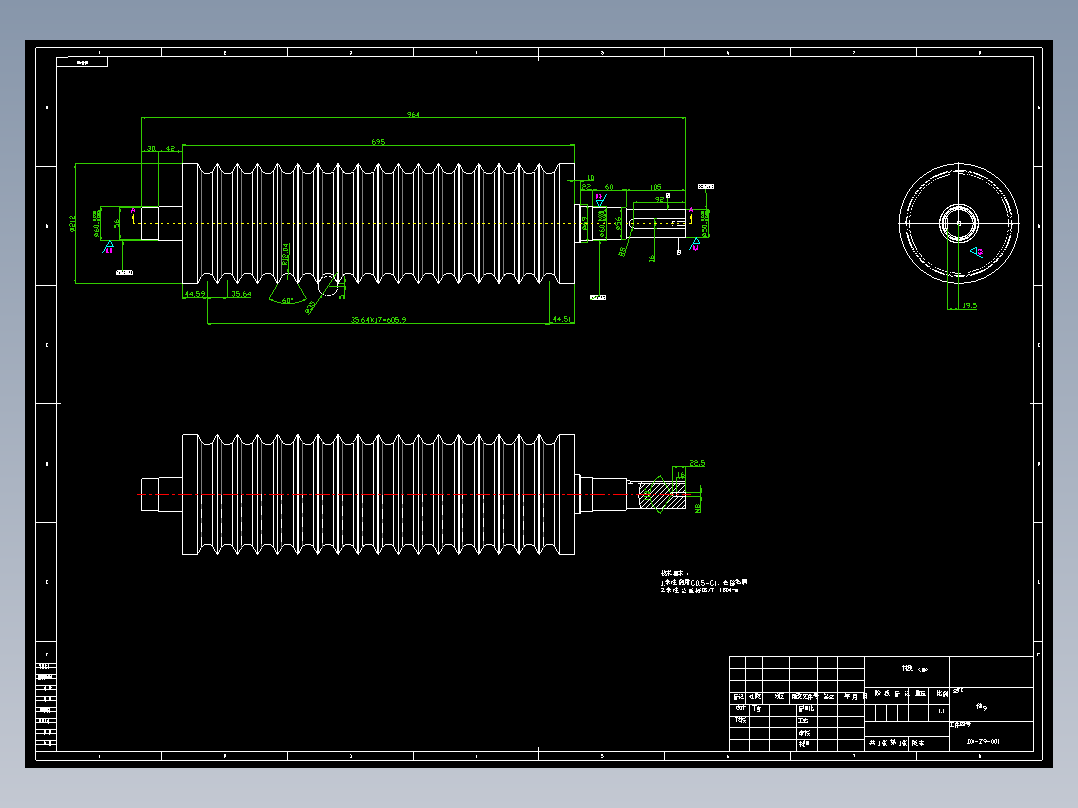Viewport: 1078px width, 808px height.
Task: Select the yellow dashed centerline of upper view
Action: (x=412, y=223)
